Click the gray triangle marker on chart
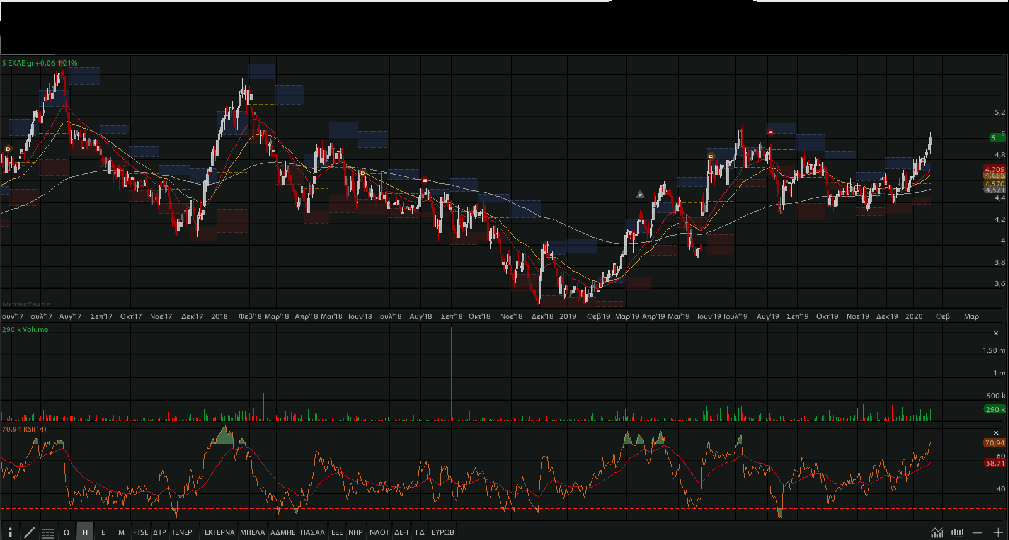Viewport: 1009px width, 540px height. click(x=641, y=194)
